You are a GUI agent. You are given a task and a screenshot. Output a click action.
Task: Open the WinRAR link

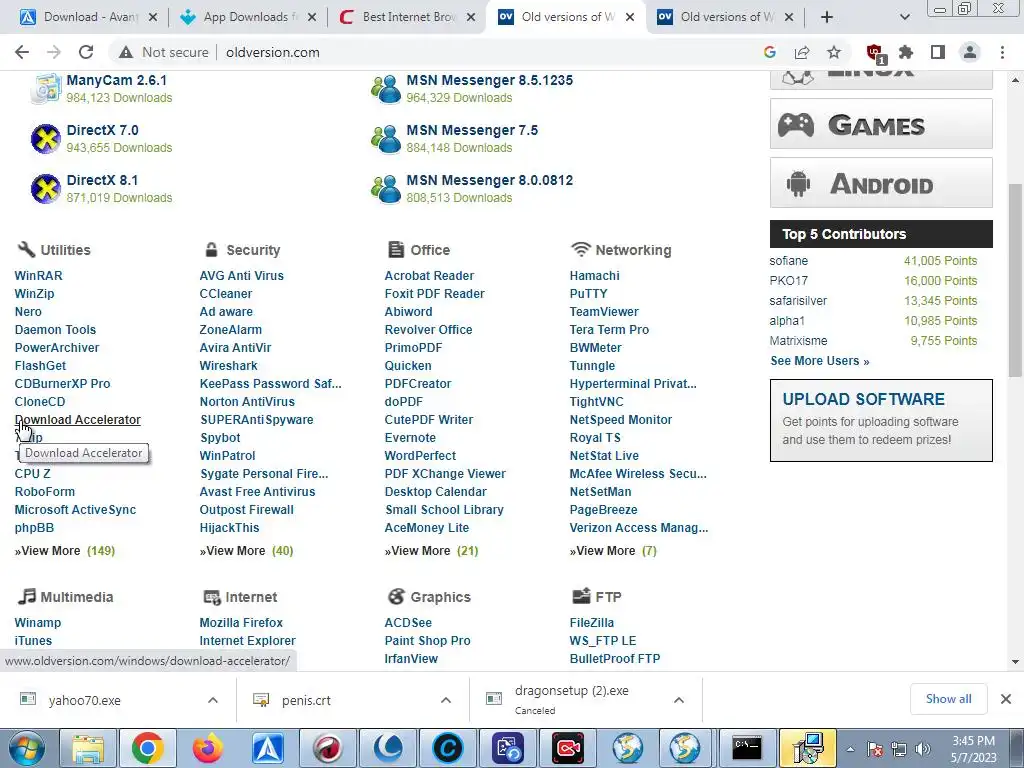pyautogui.click(x=39, y=276)
